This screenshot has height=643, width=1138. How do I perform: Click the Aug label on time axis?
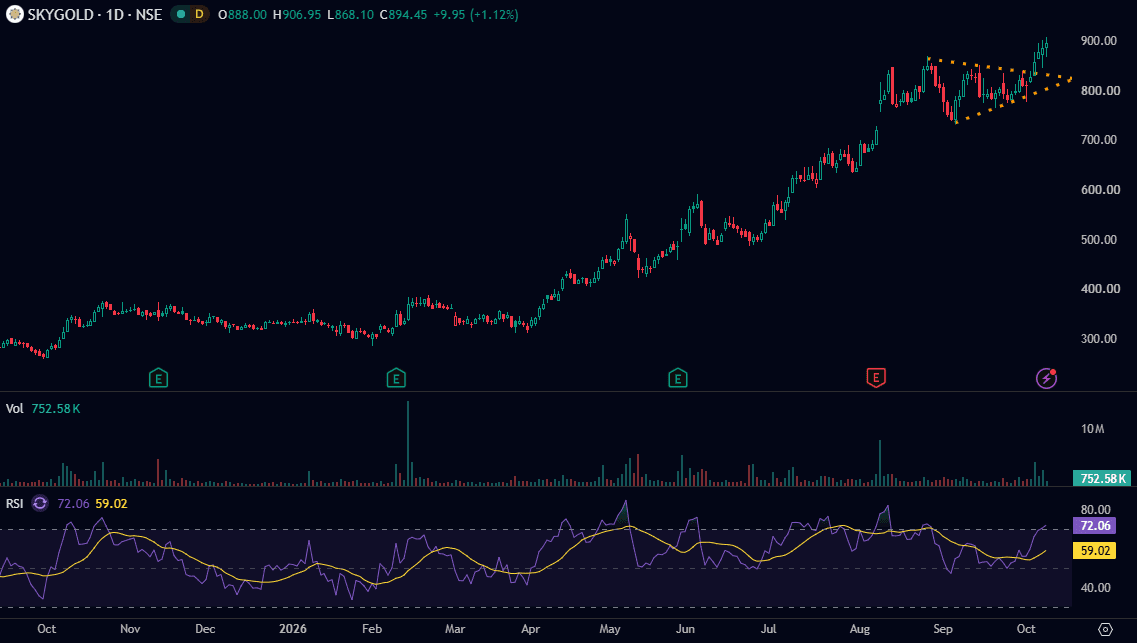(x=860, y=628)
